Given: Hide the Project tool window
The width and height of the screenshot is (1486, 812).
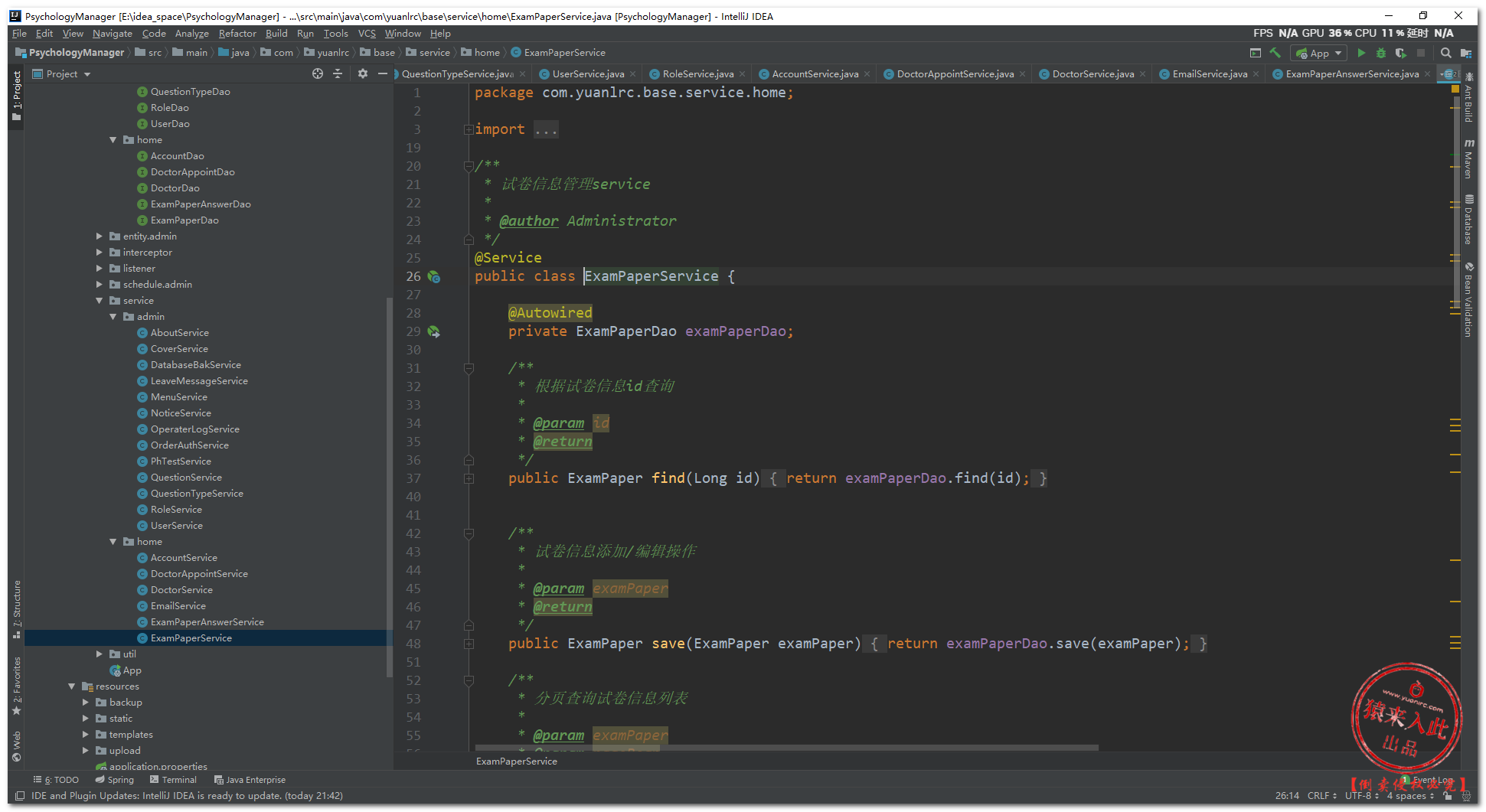Looking at the screenshot, I should (383, 73).
